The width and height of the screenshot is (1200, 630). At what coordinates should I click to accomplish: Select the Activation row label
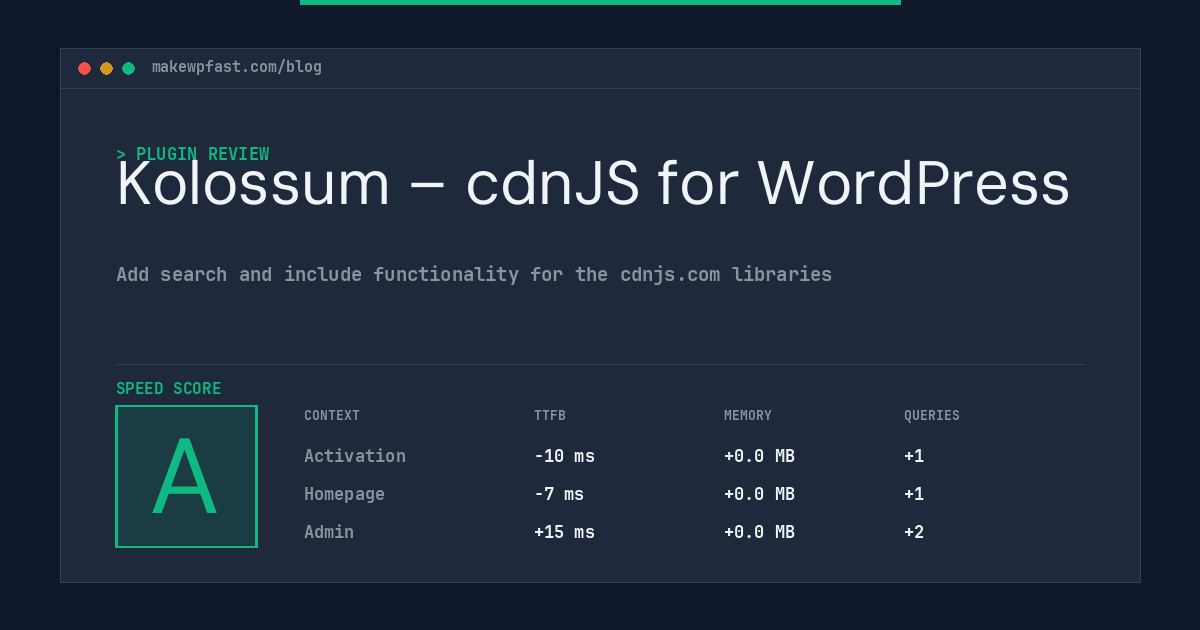(355, 456)
